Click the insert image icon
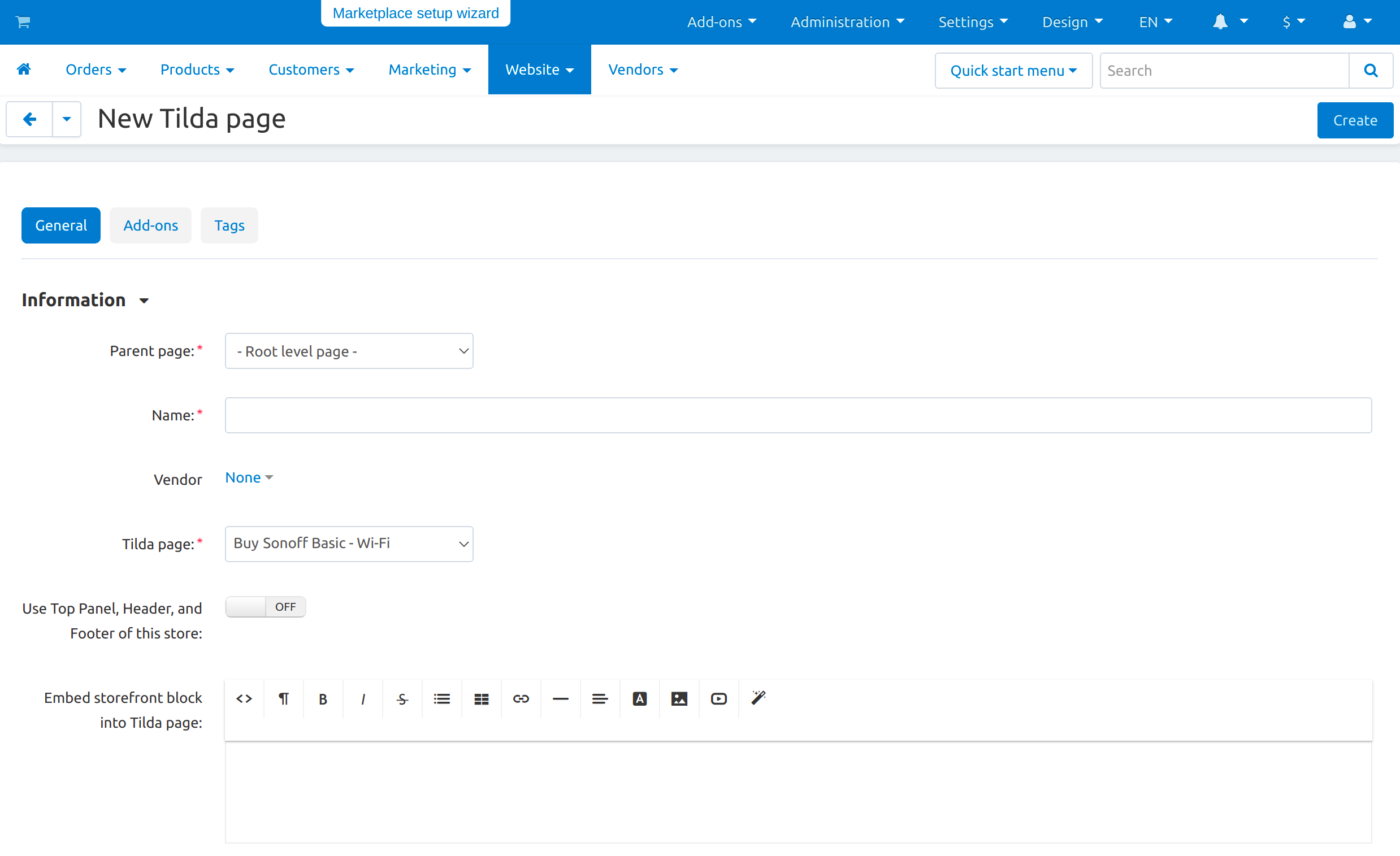Image resolution: width=1400 pixels, height=856 pixels. click(679, 698)
